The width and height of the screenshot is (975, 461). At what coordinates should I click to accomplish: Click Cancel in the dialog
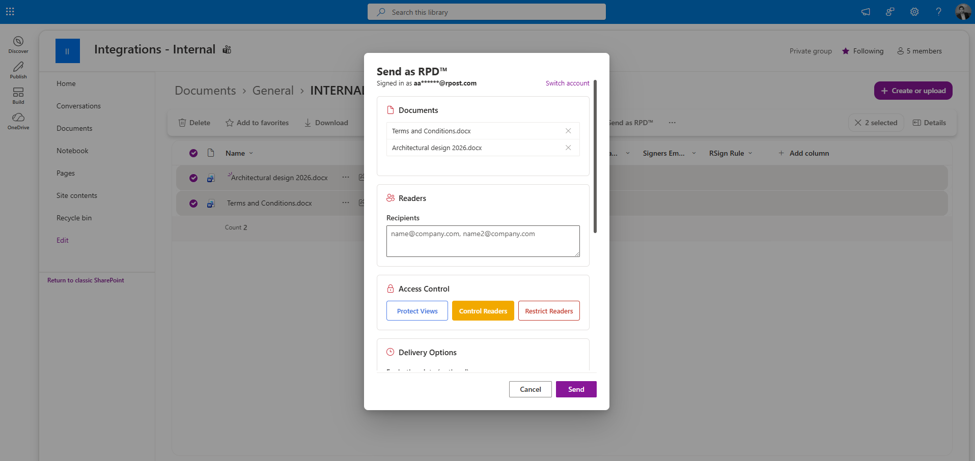pyautogui.click(x=530, y=389)
